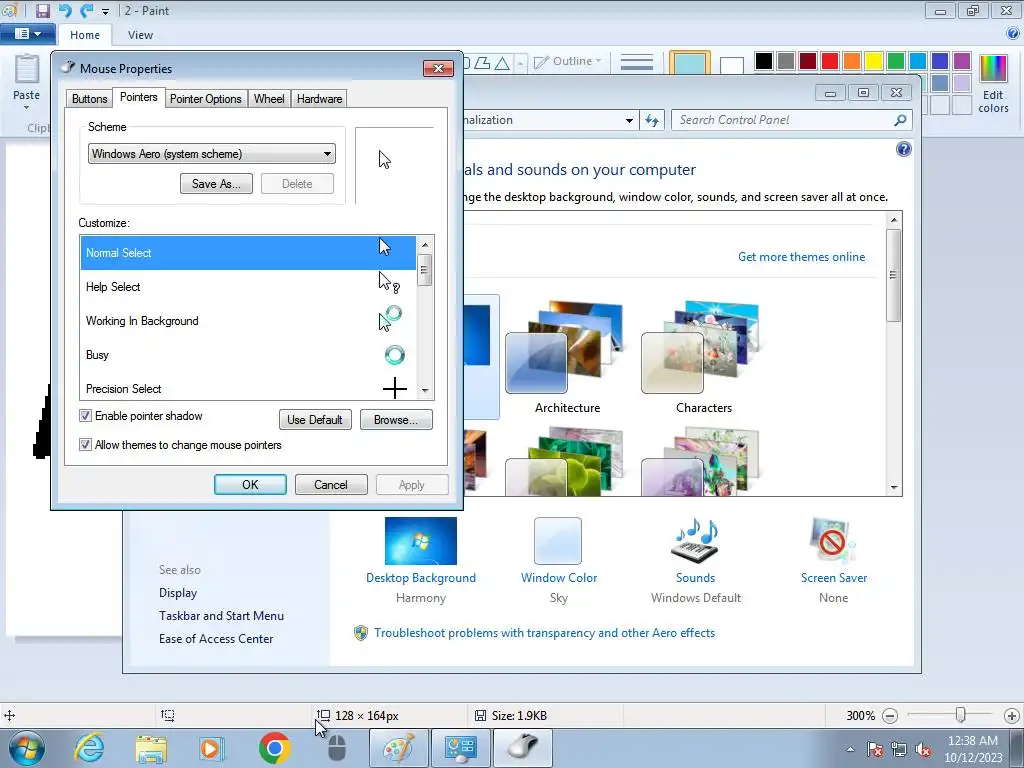Click the Personalization window help icon
The height and width of the screenshot is (768, 1024).
point(903,150)
